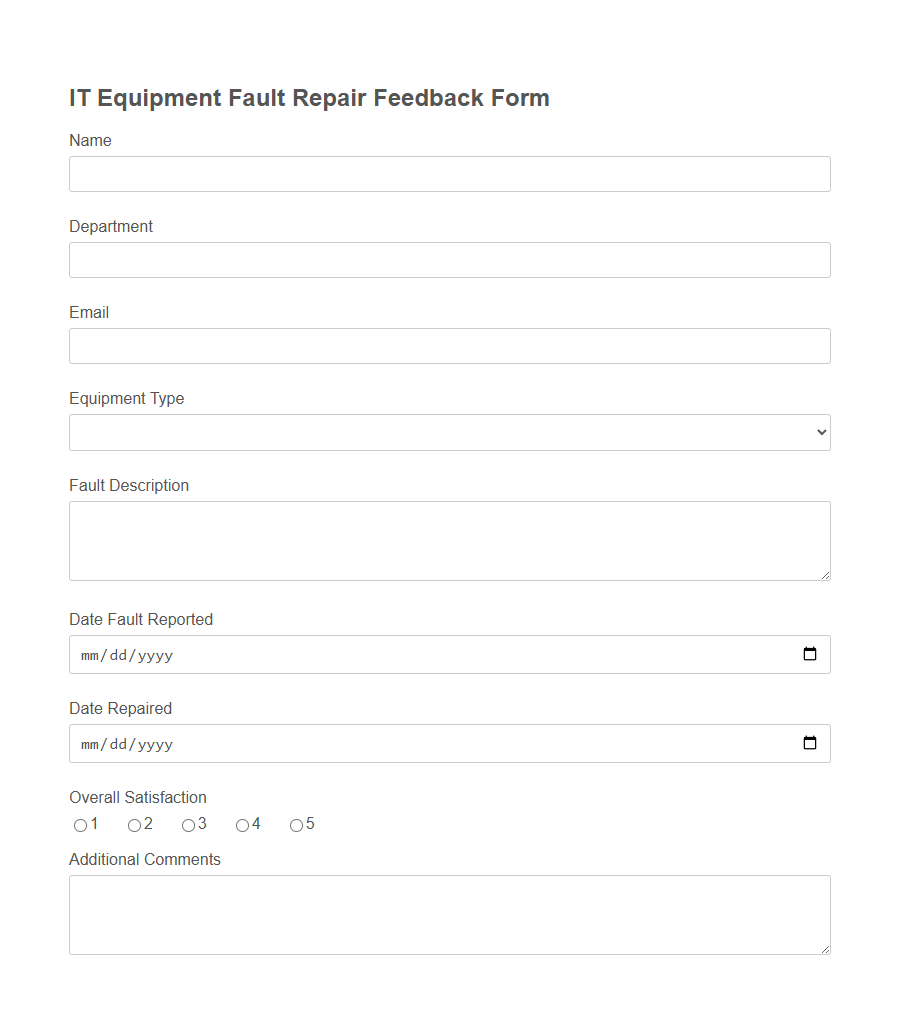Screen dimensions: 900x1031
Task: Open the Date Fault Reported calendar icon
Action: coord(809,655)
